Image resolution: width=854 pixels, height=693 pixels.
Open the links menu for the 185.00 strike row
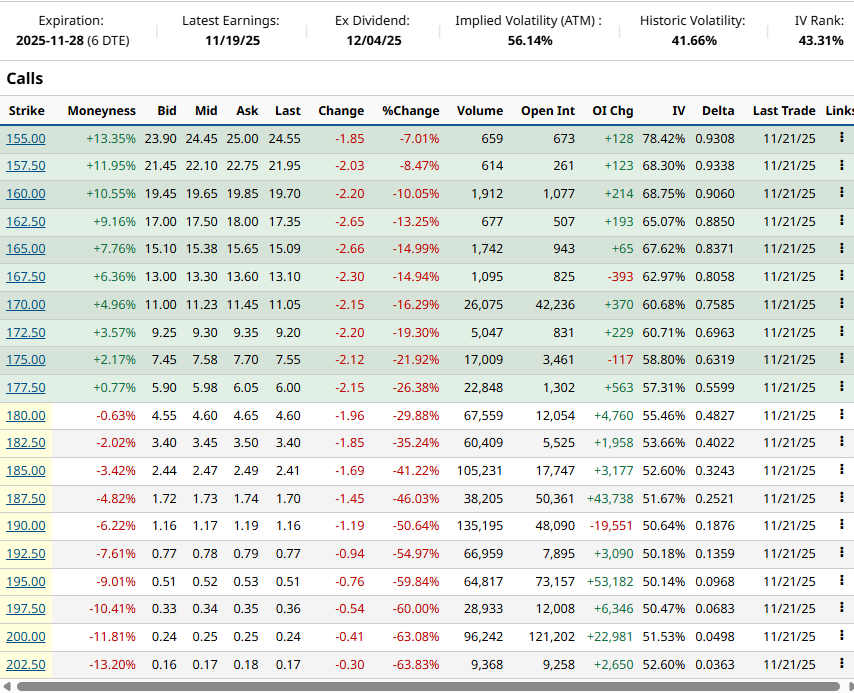click(x=841, y=469)
